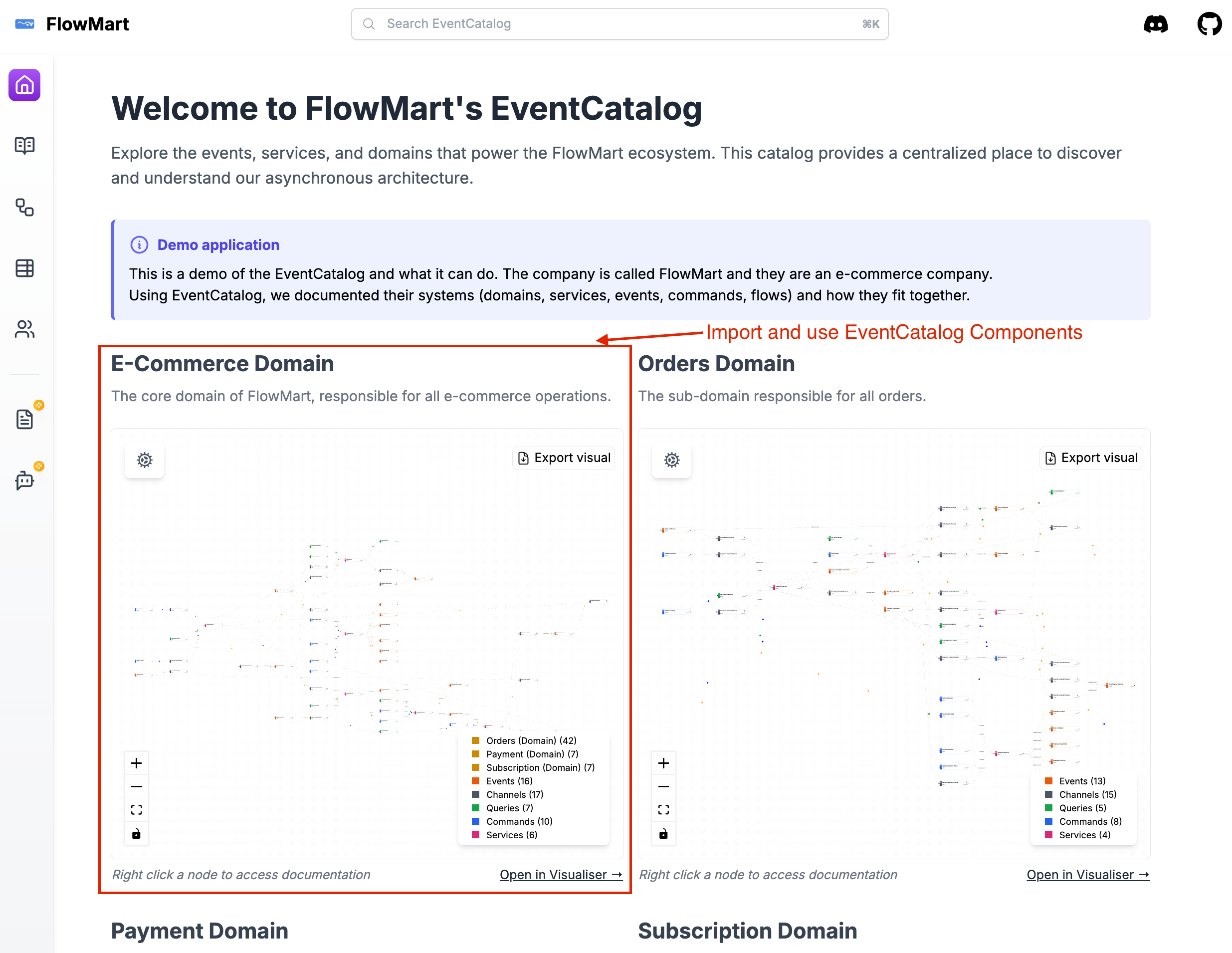Image resolution: width=1232 pixels, height=953 pixels.
Task: Open the documentation book icon in the sidebar
Action: [24, 145]
